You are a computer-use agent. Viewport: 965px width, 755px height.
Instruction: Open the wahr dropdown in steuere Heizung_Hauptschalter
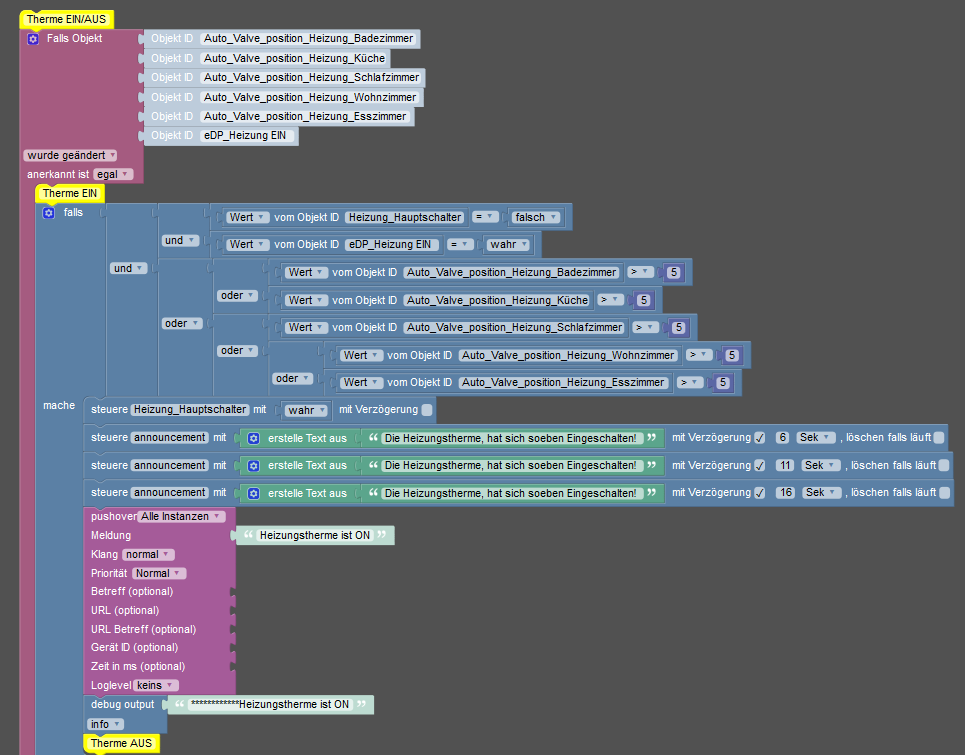[306, 410]
